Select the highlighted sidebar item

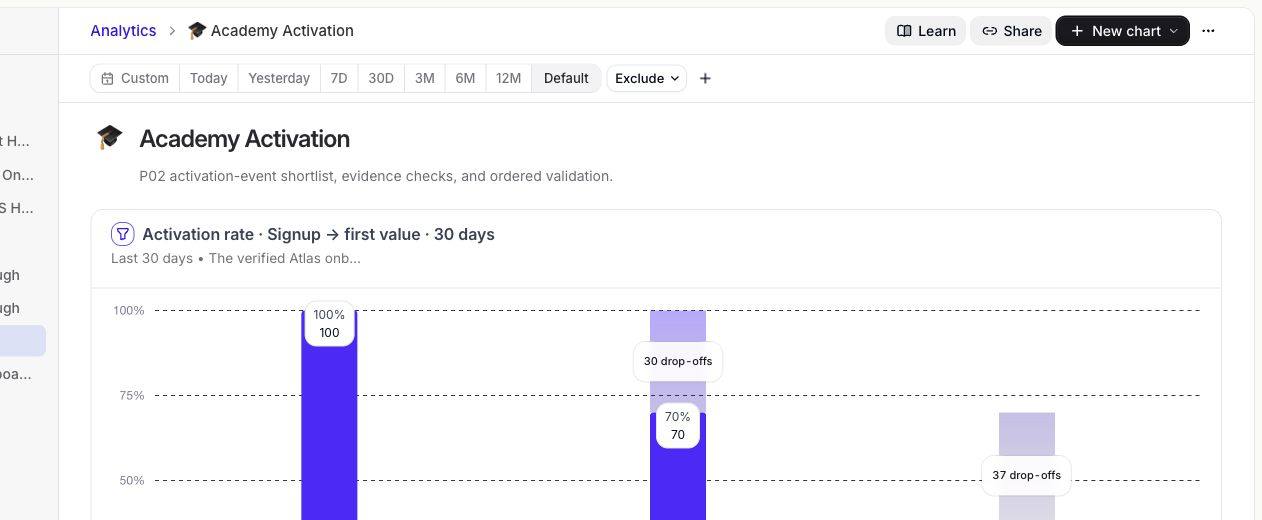[23, 341]
